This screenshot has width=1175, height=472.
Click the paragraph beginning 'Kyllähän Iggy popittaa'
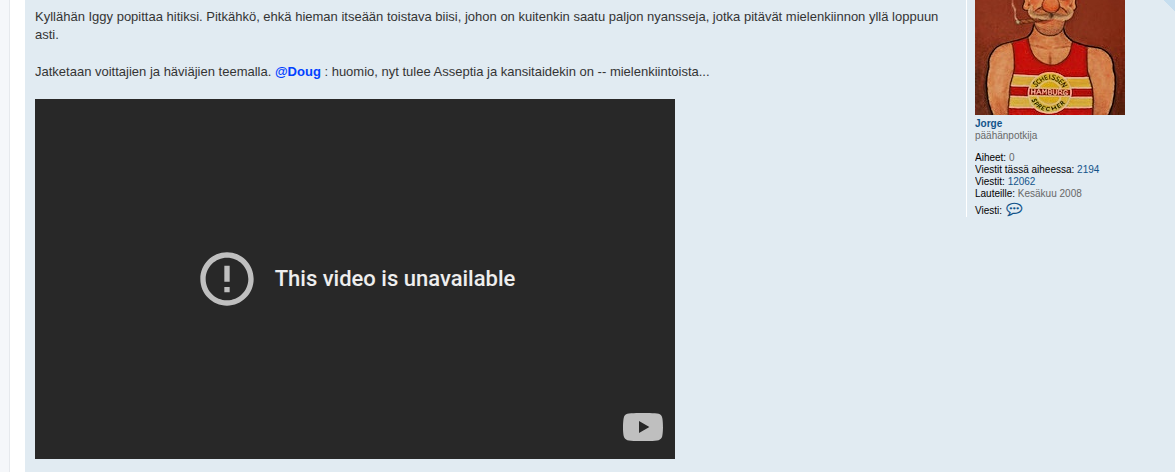coord(486,25)
